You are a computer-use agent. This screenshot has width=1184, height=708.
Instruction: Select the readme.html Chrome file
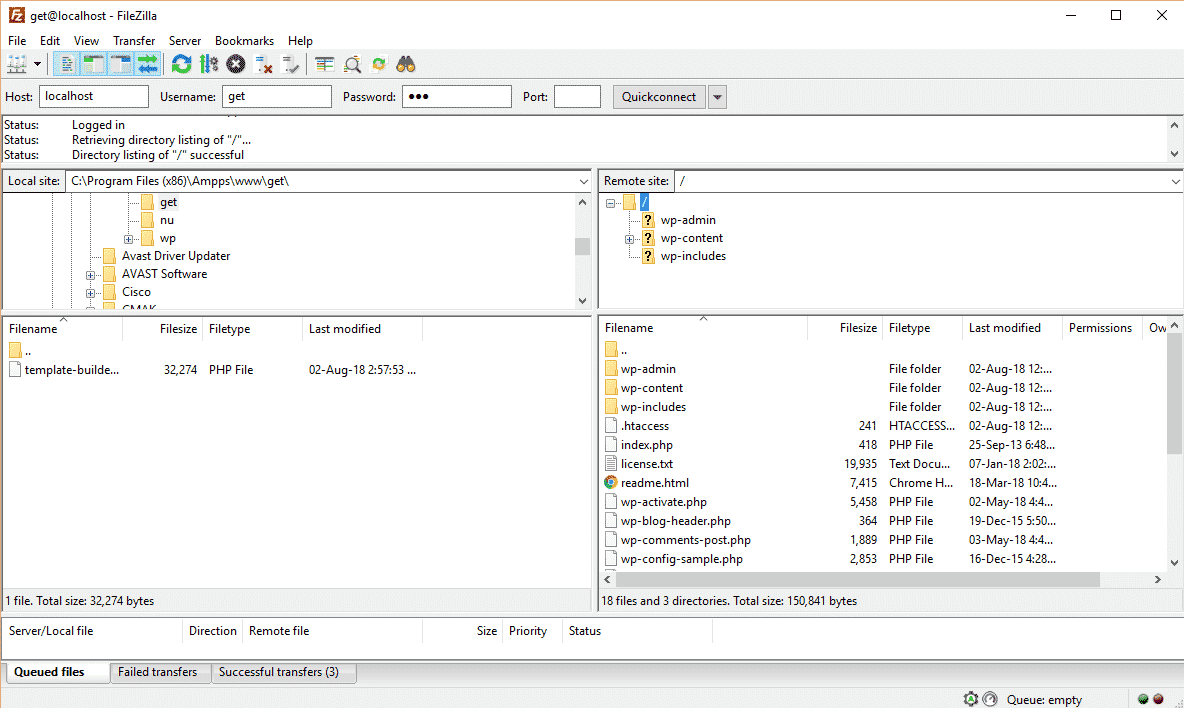[x=655, y=483]
